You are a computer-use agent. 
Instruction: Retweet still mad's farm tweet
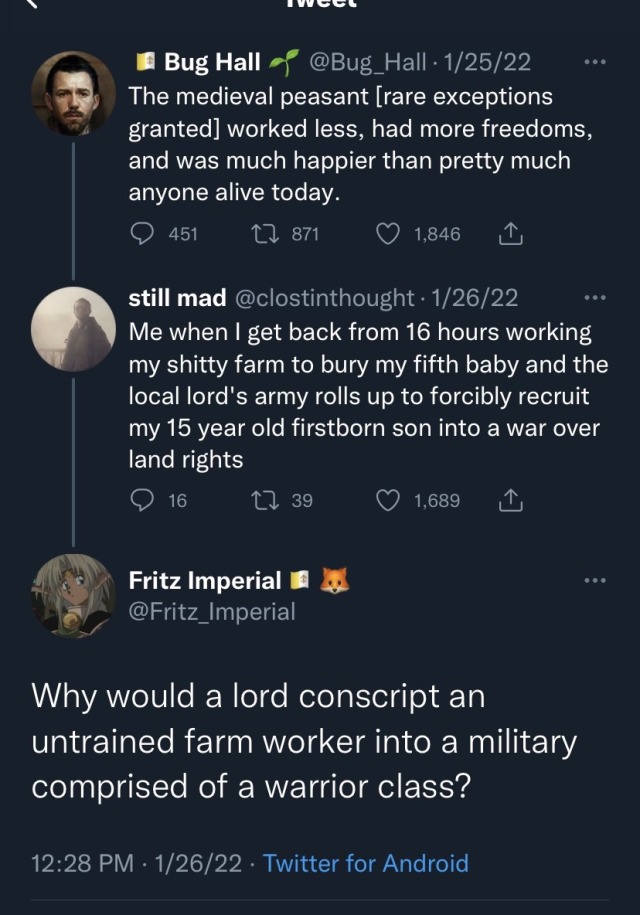coord(266,500)
